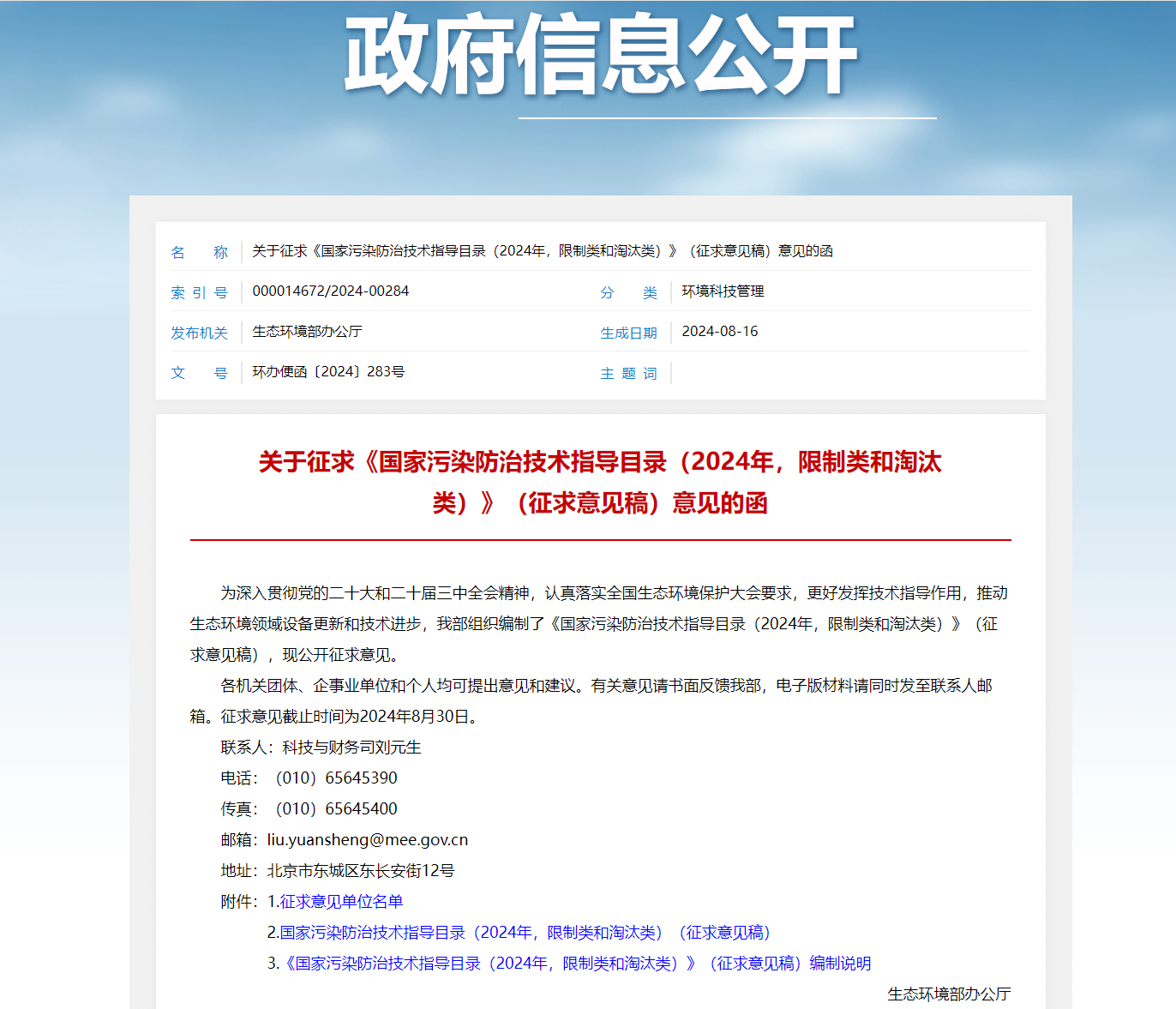Click the address 北京市东城区东长安街12号

[x=361, y=870]
